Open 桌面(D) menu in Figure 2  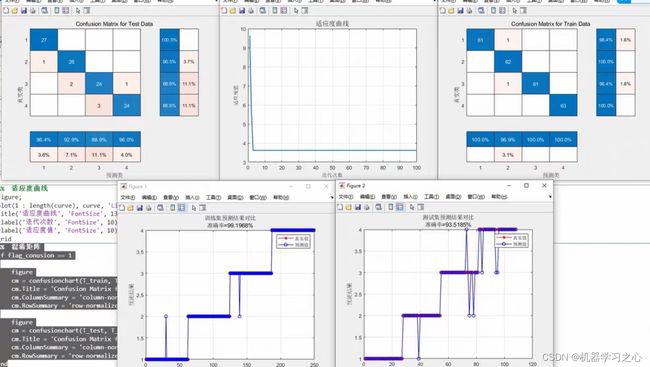(x=453, y=197)
